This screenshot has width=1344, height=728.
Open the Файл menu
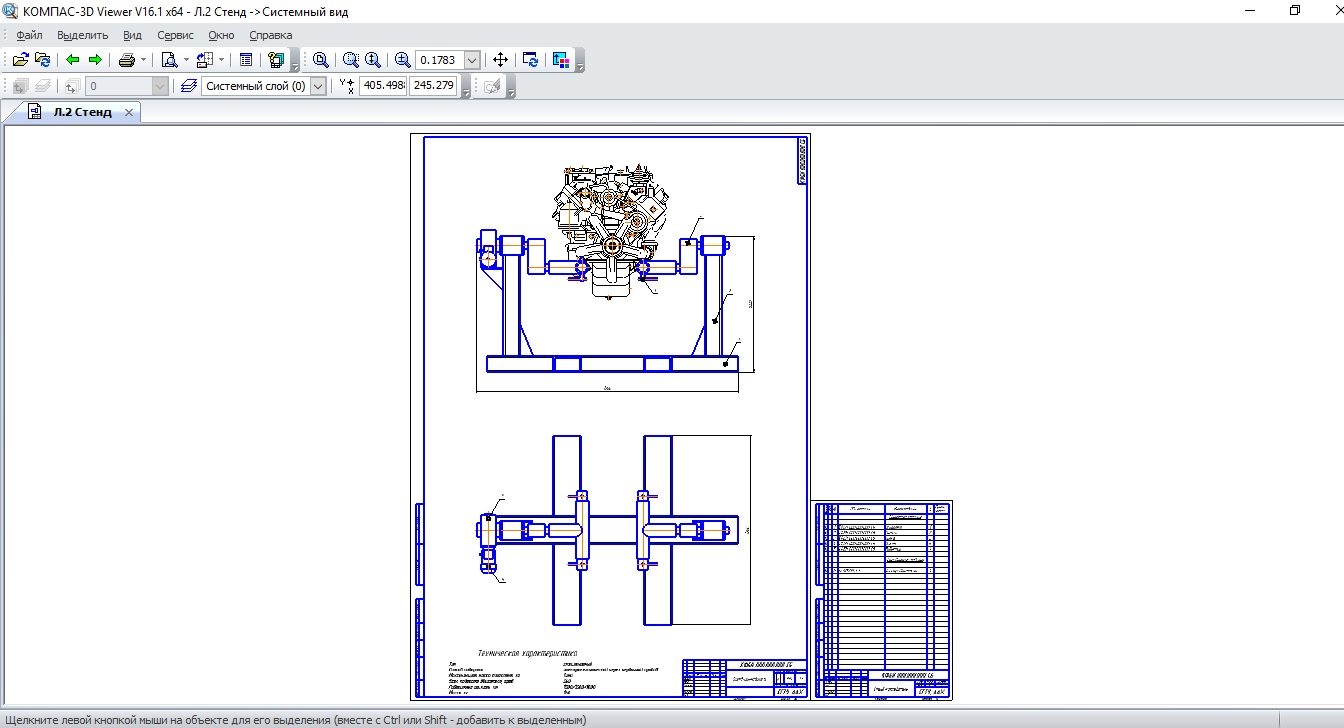click(29, 35)
